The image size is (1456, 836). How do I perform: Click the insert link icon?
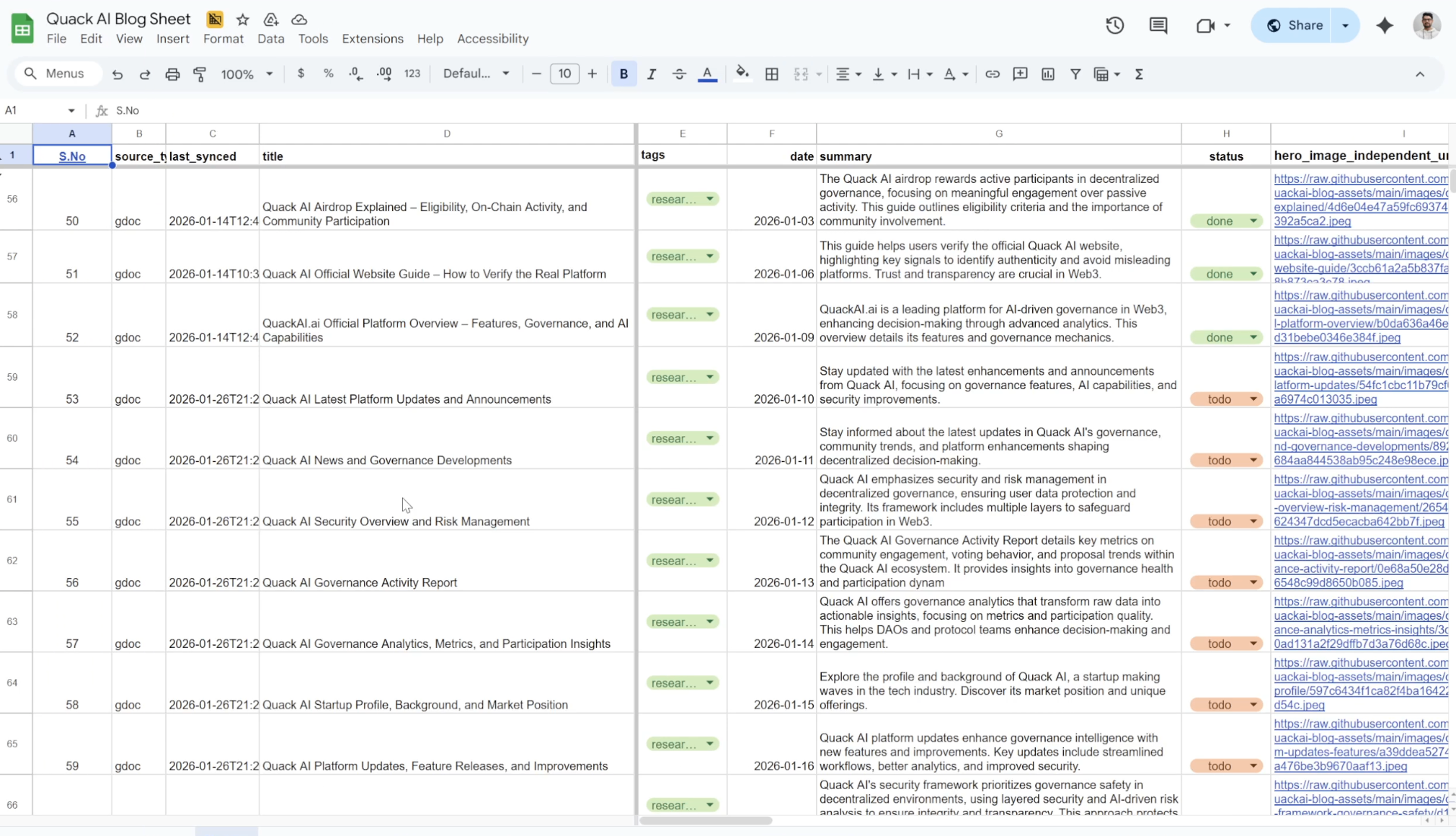(x=992, y=74)
